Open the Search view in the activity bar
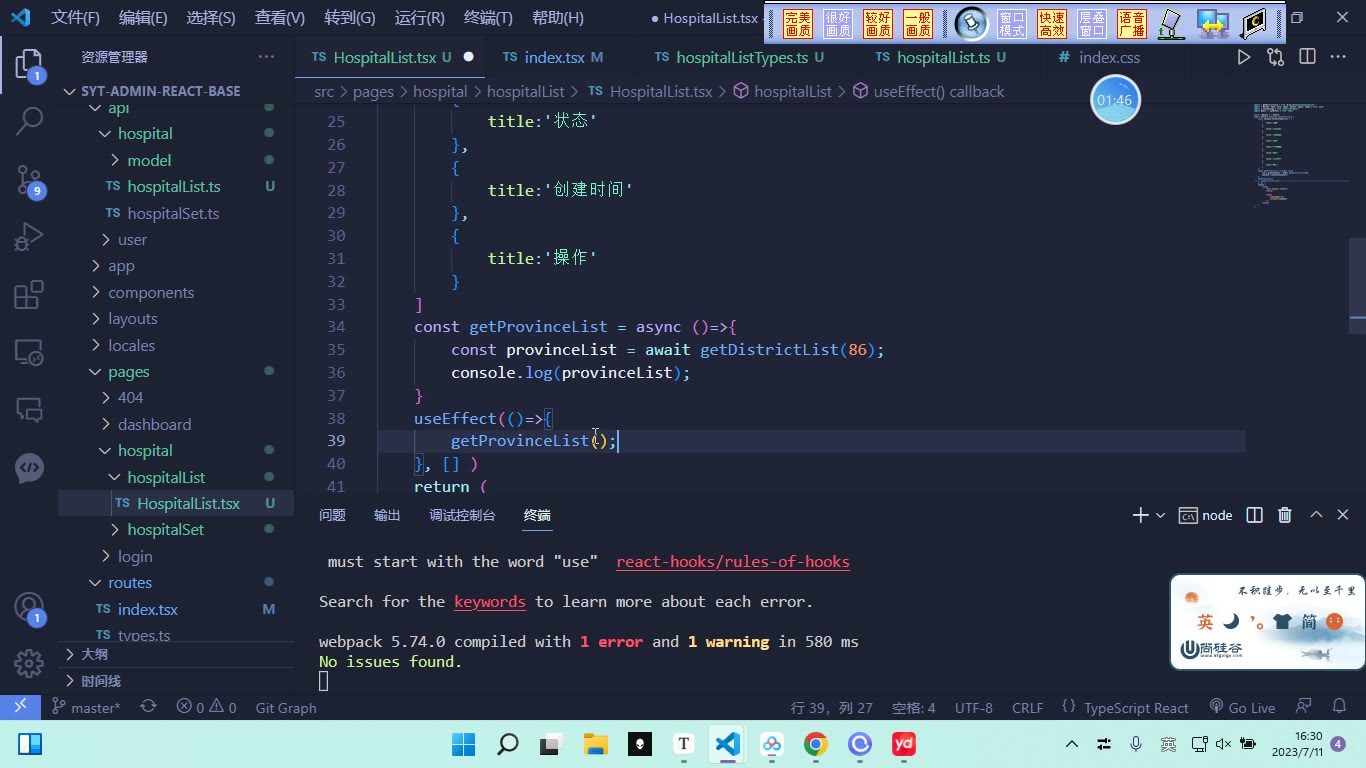Screen dimensions: 1366x768 29,122
